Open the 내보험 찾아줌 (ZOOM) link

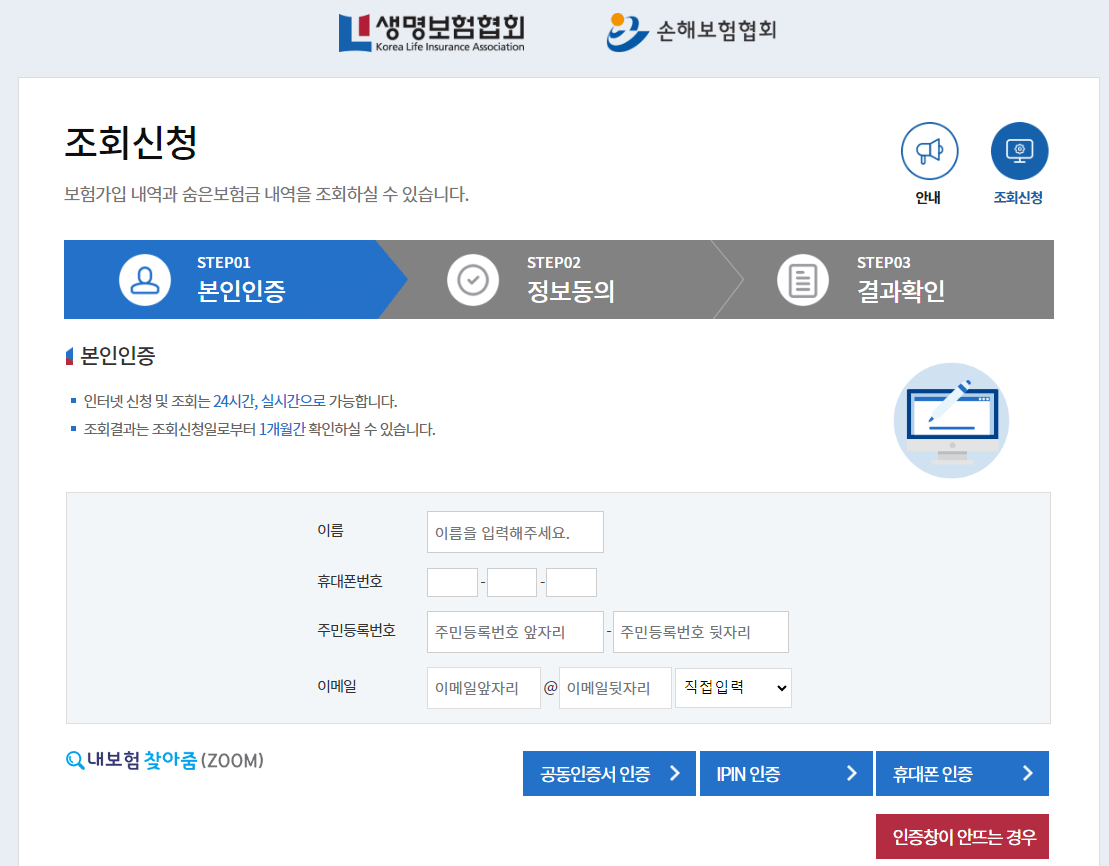click(x=164, y=761)
